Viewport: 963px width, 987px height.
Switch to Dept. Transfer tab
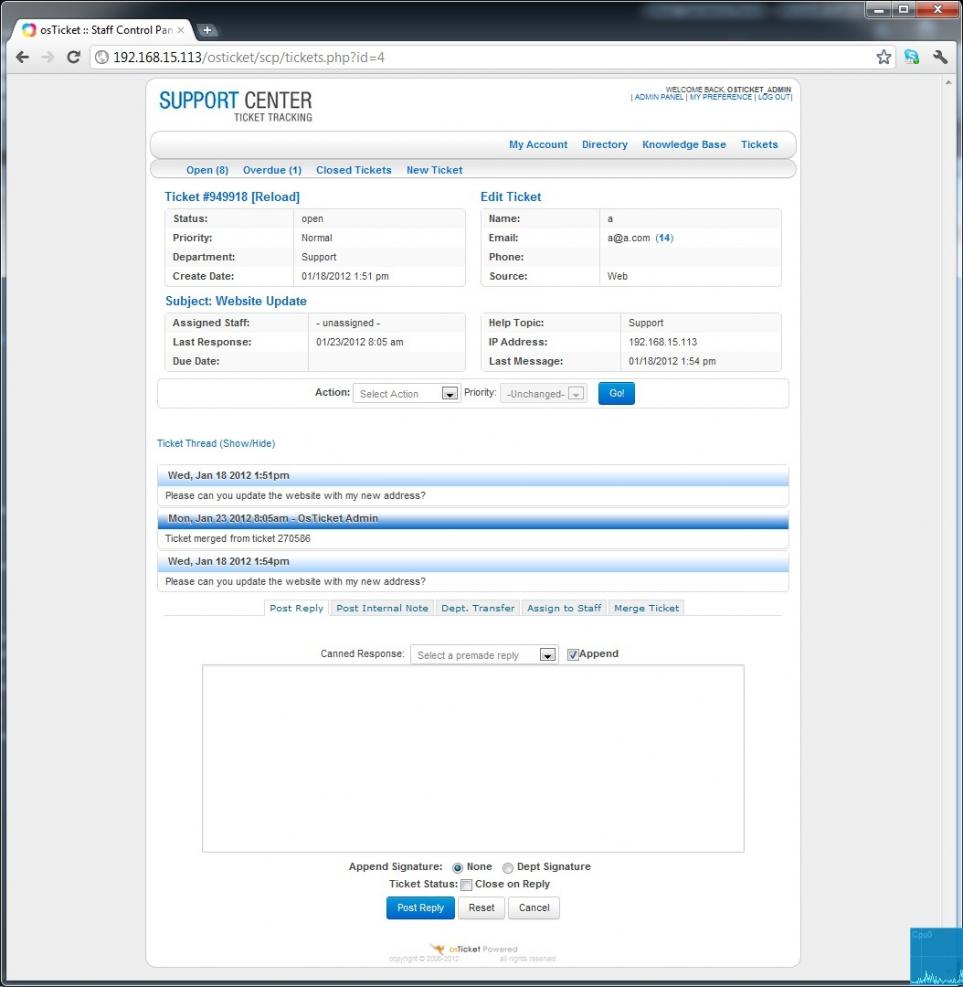478,608
